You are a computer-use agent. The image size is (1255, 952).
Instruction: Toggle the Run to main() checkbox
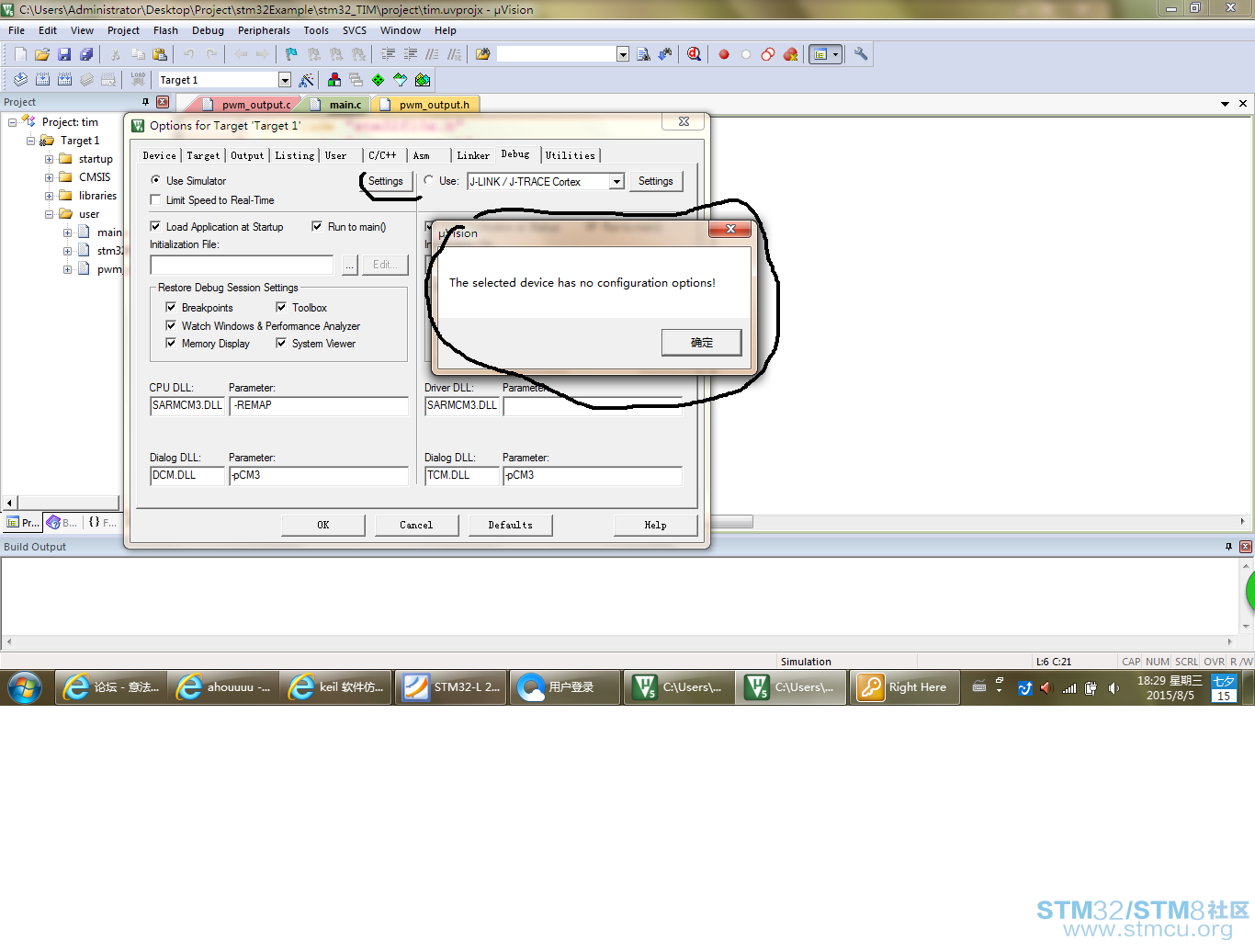317,226
